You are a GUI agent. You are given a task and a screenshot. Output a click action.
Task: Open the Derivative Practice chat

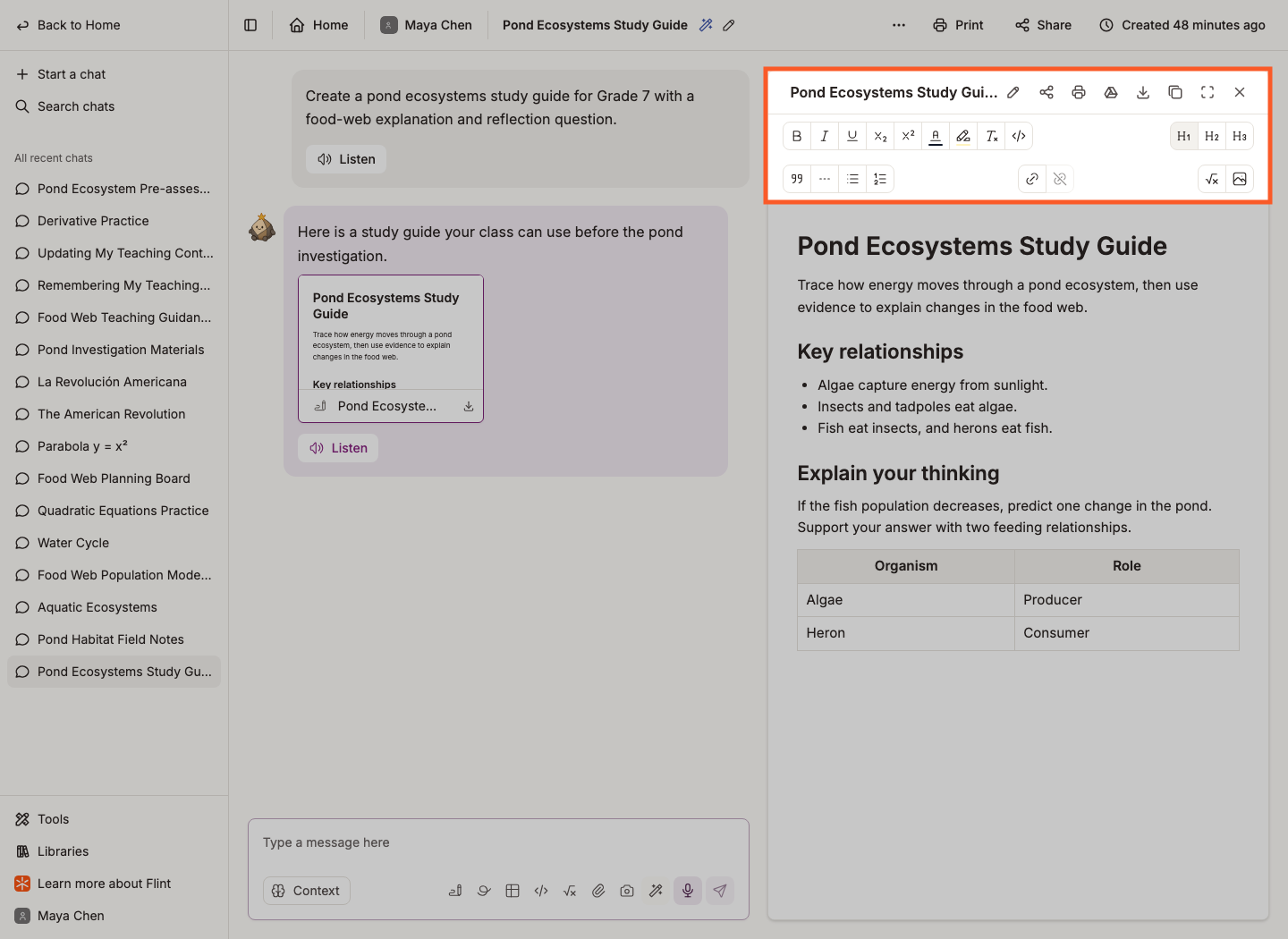click(x=114, y=221)
